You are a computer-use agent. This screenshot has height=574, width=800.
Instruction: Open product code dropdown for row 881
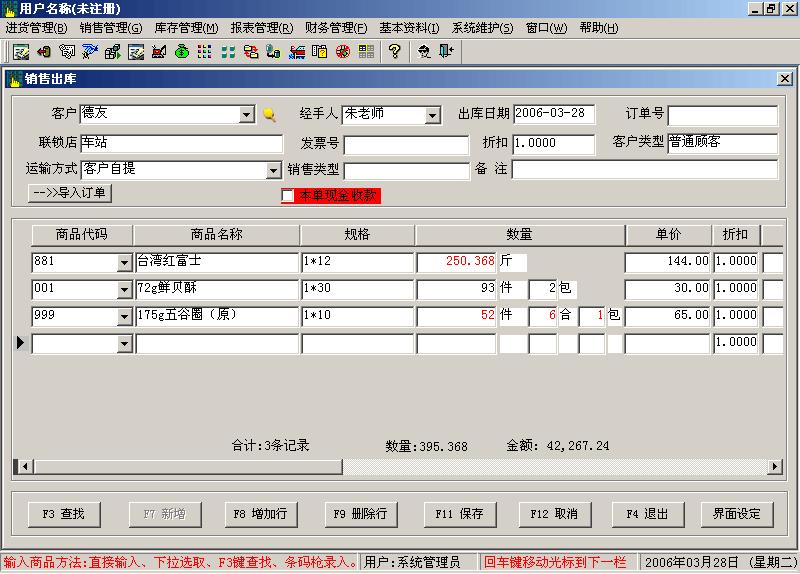124,263
